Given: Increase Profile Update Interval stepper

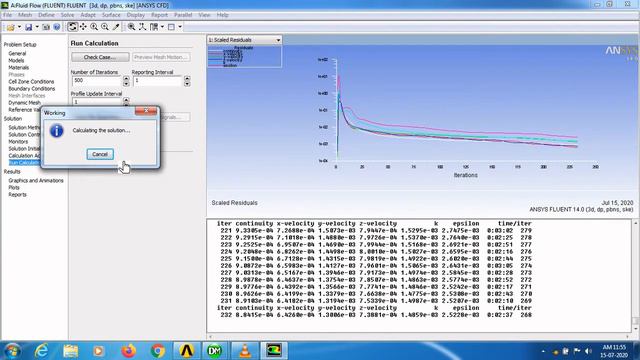Looking at the screenshot, I should (x=126, y=99).
